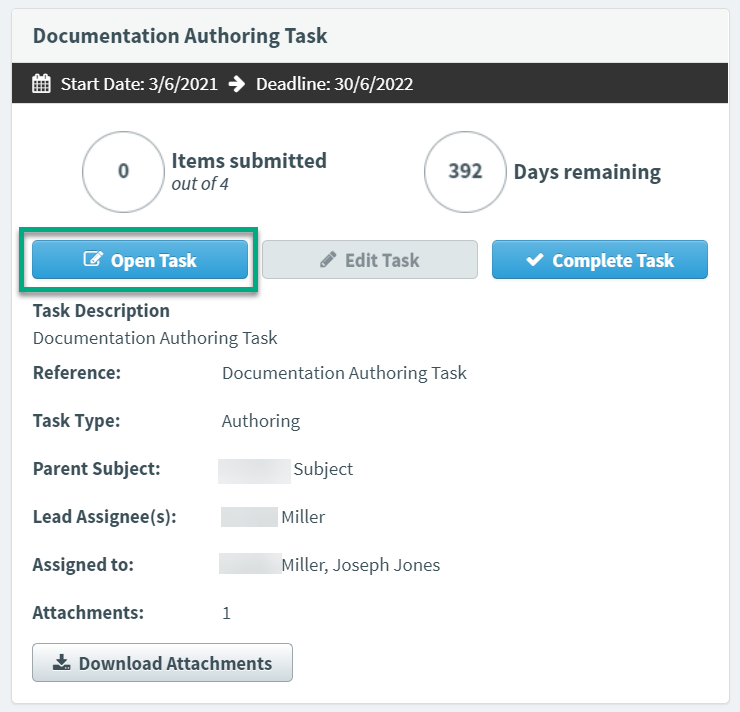
Task: Click the Lead Assignee Miller name
Action: 303,517
